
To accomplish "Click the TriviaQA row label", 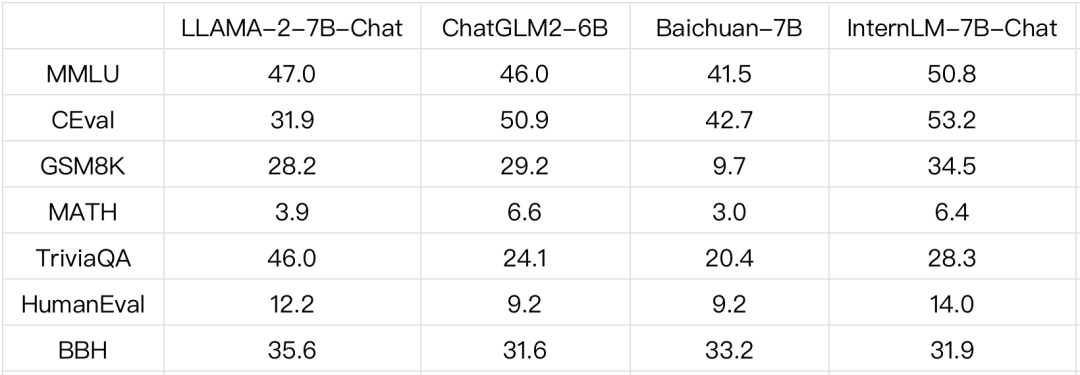I will click(83, 259).
